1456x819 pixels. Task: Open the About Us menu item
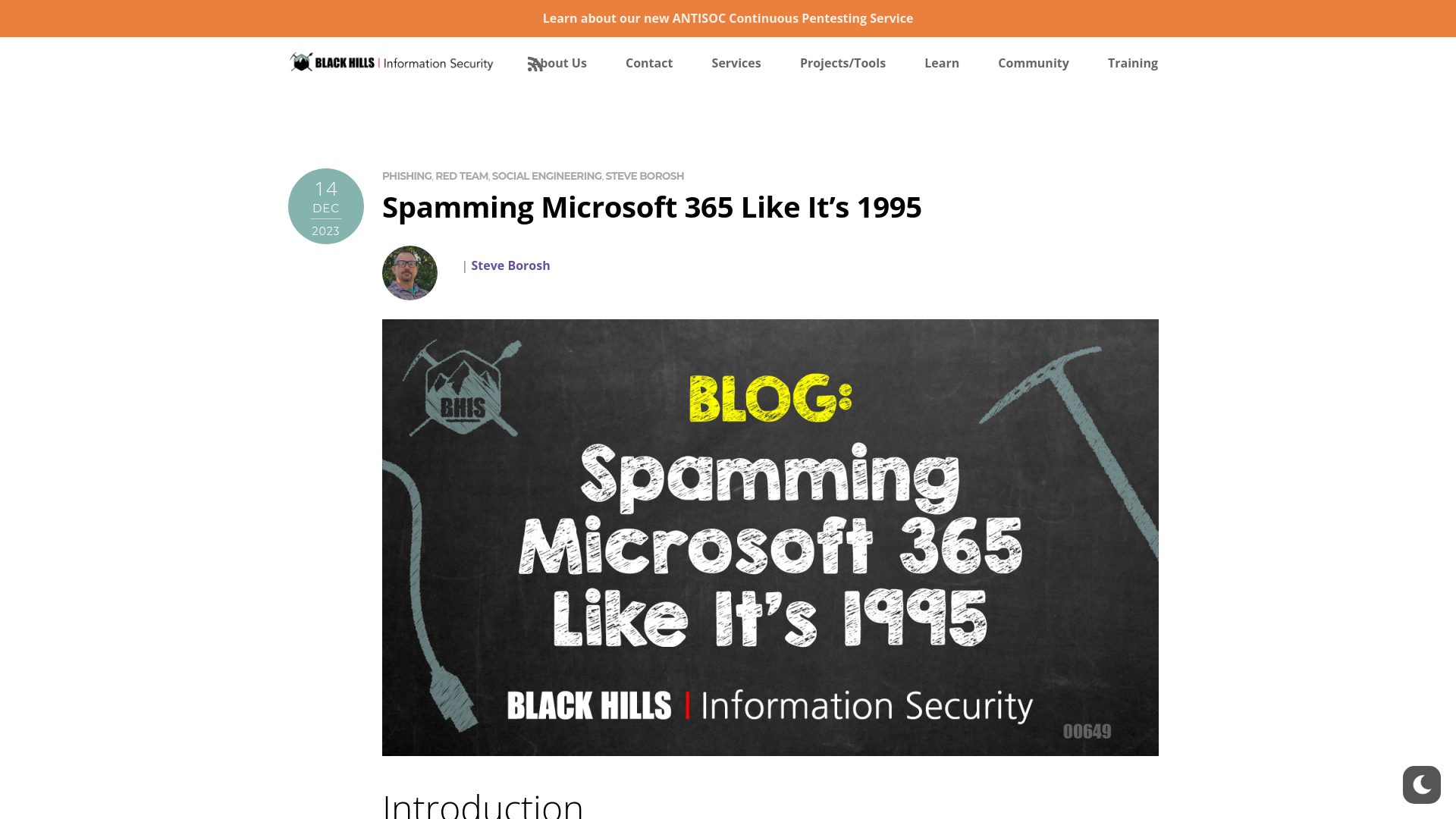tap(557, 63)
